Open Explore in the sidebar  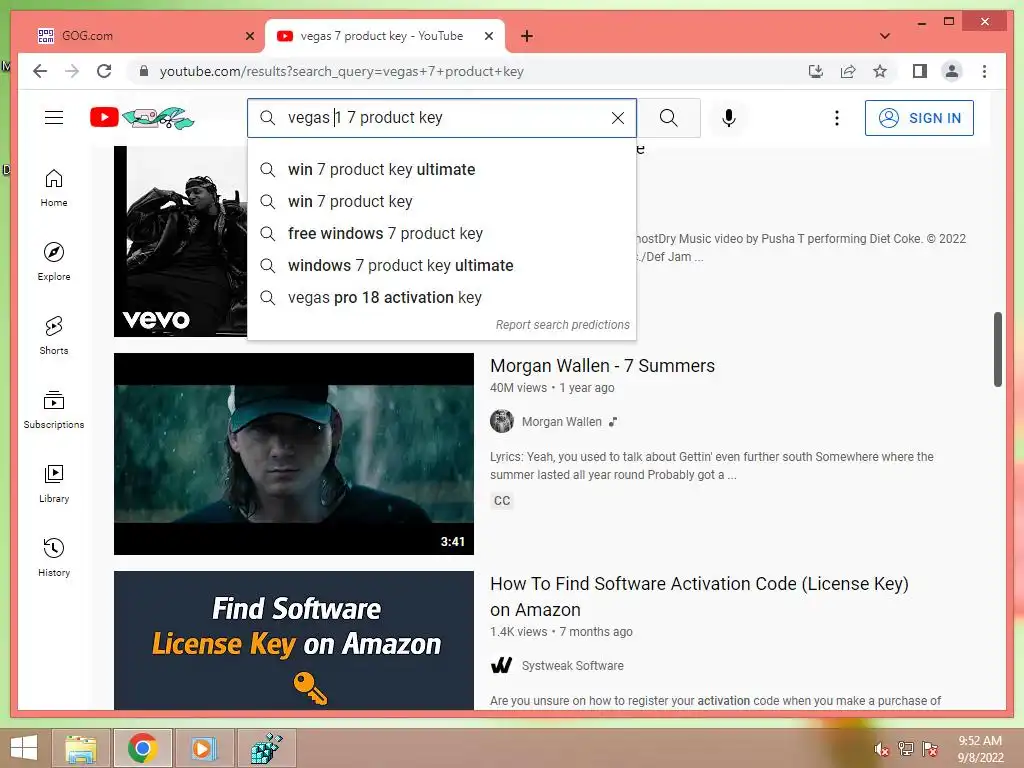point(54,262)
